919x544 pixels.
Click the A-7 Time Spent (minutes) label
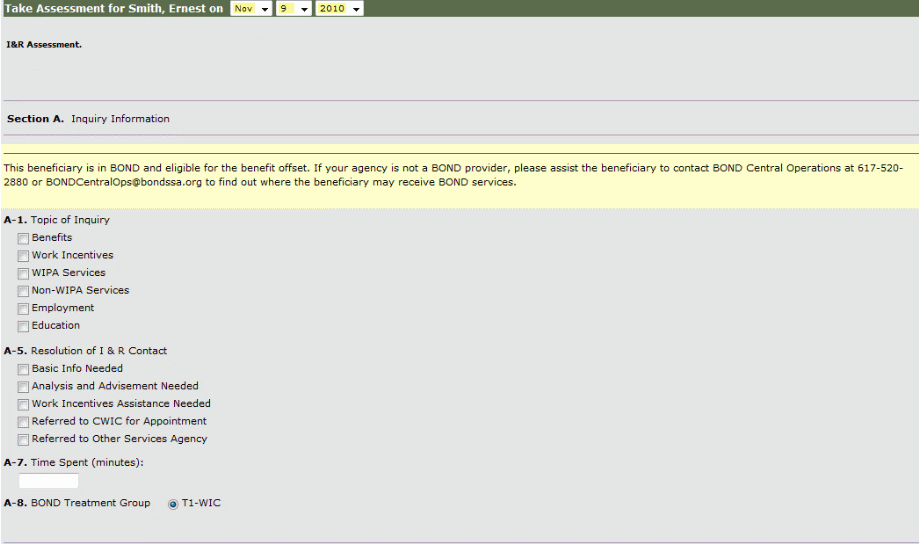coord(74,463)
